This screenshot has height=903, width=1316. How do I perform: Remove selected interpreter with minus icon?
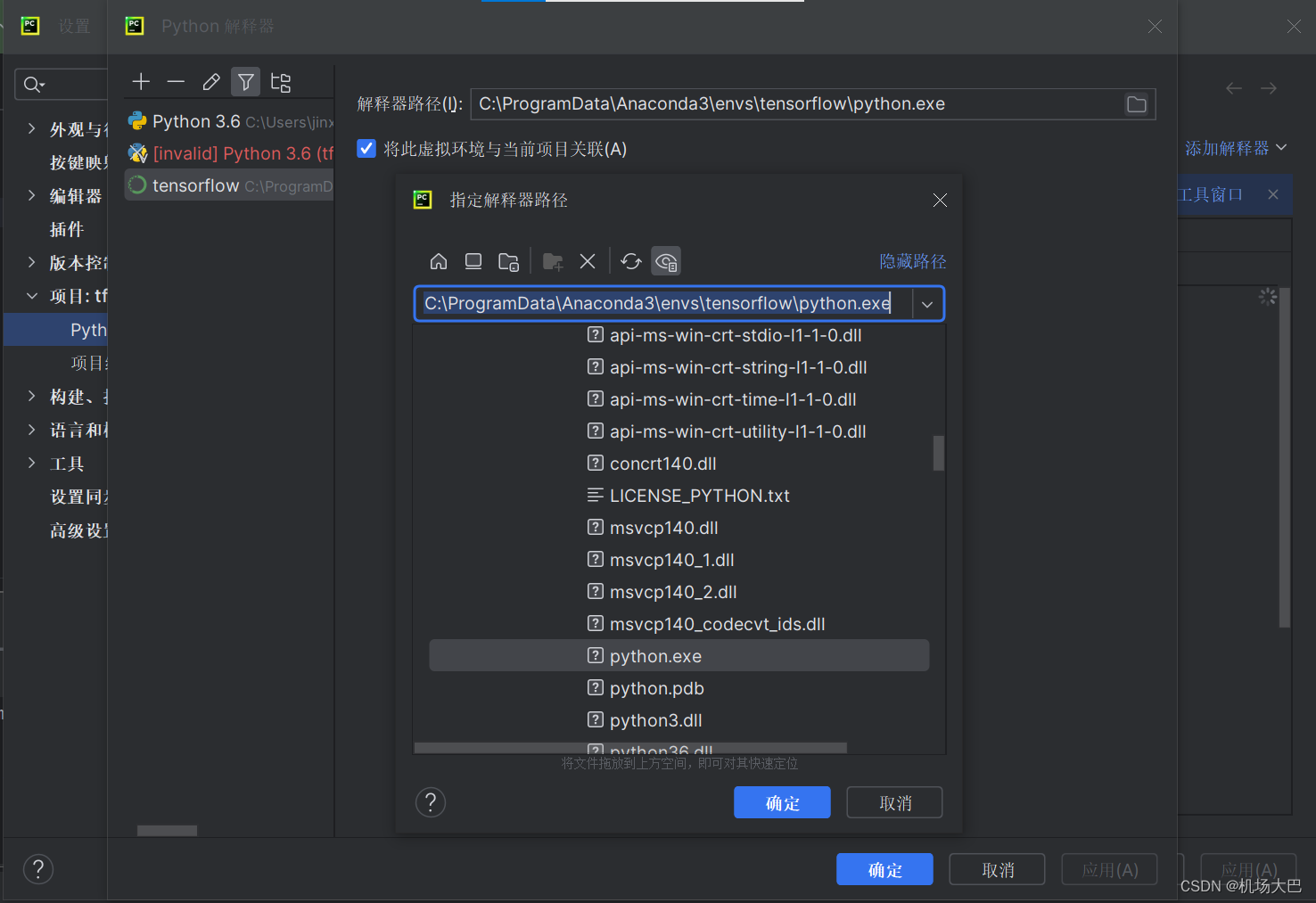(176, 82)
